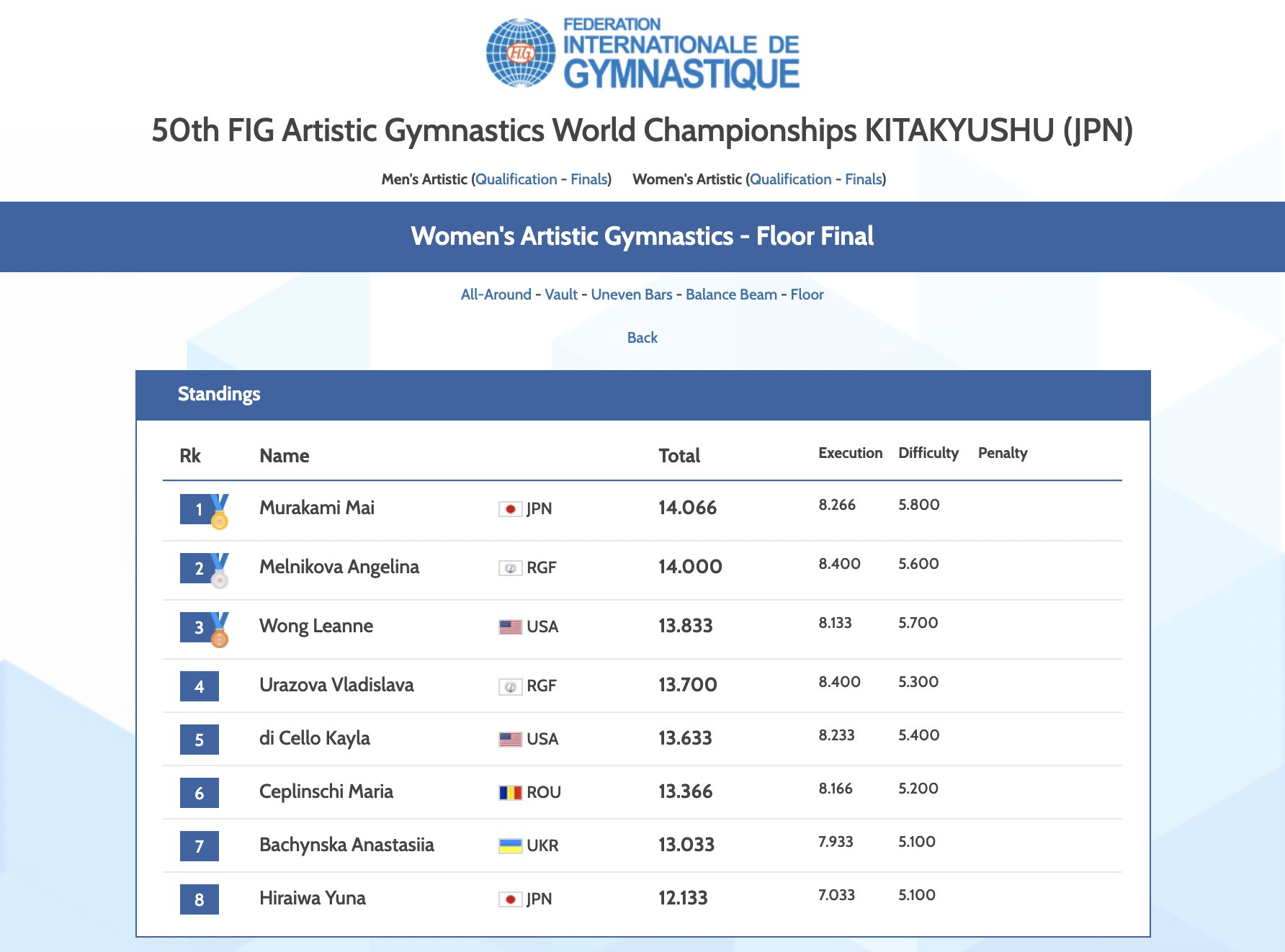1285x952 pixels.
Task: Select the name Murakami Mai
Action: click(317, 508)
